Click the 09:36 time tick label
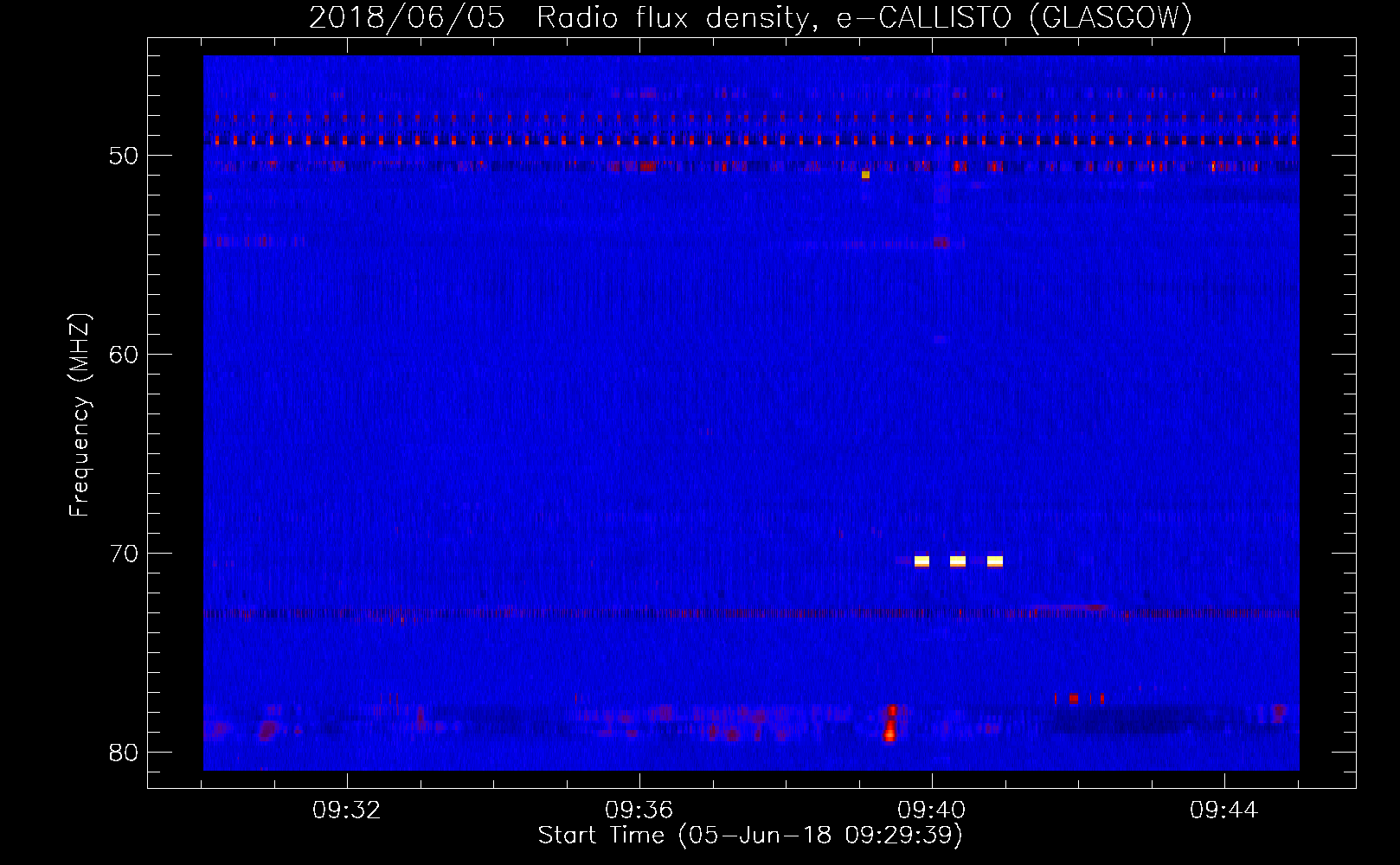Screen dimensions: 1400x865 coord(639,810)
